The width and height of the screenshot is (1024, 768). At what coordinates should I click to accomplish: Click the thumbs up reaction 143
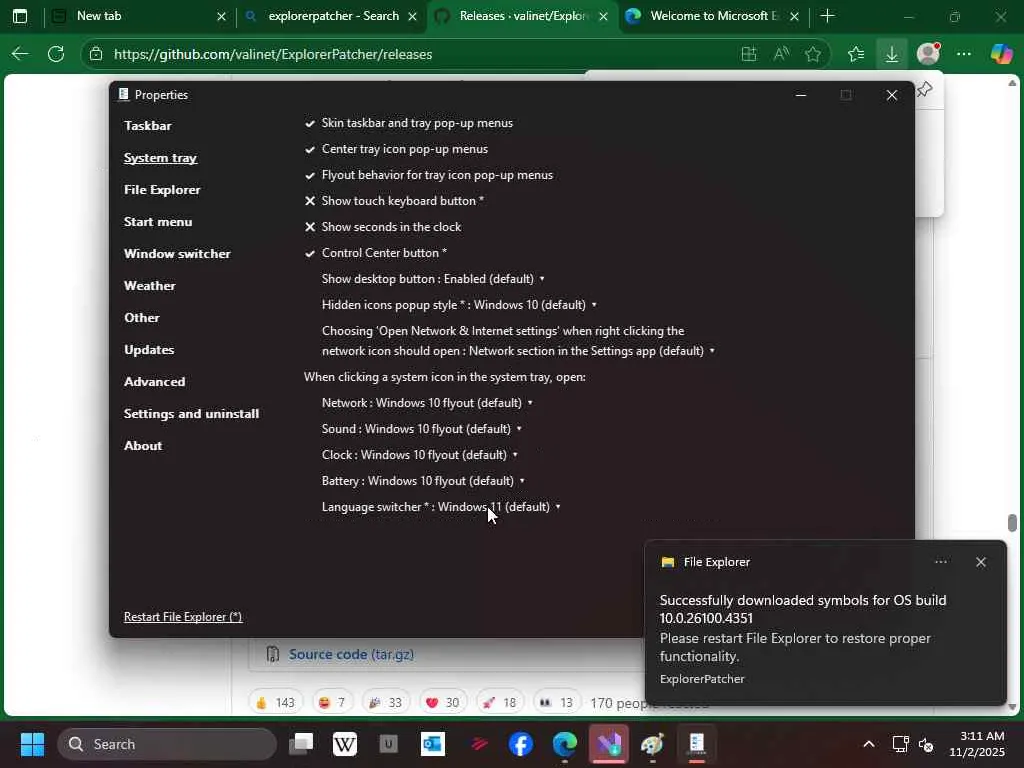[x=276, y=703]
